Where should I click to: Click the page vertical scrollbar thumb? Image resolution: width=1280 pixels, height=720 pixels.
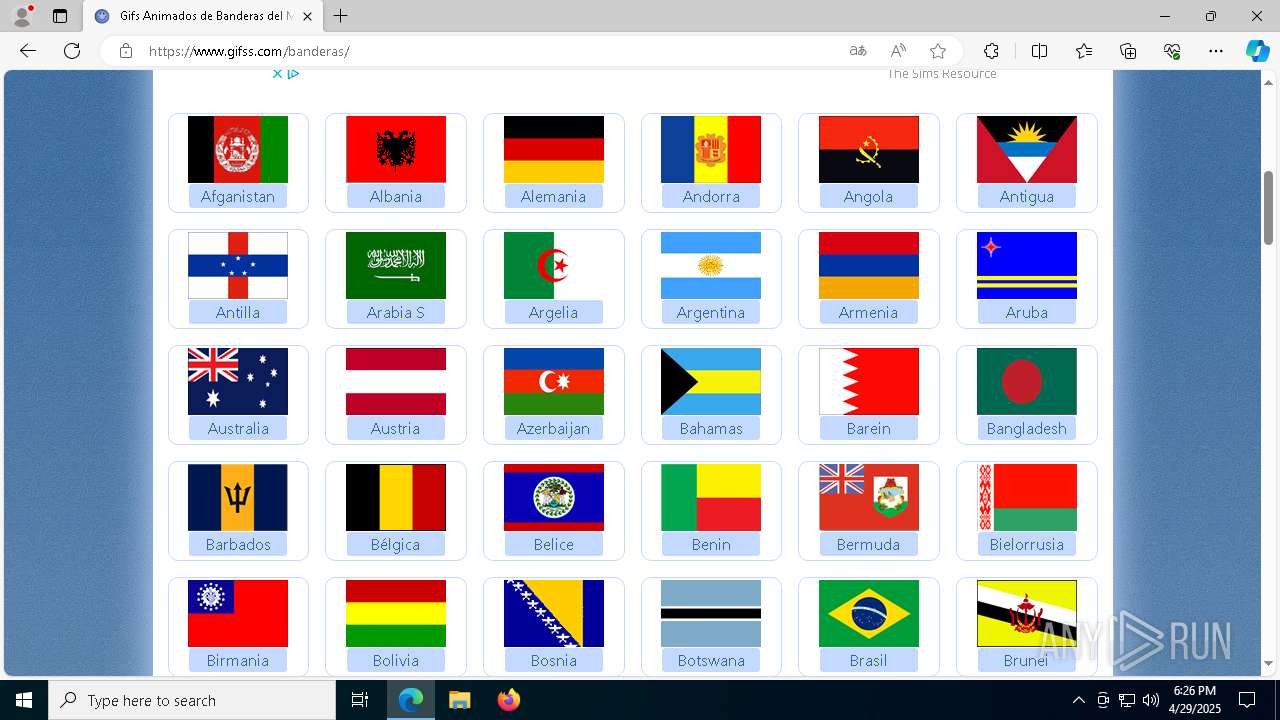click(x=1268, y=207)
